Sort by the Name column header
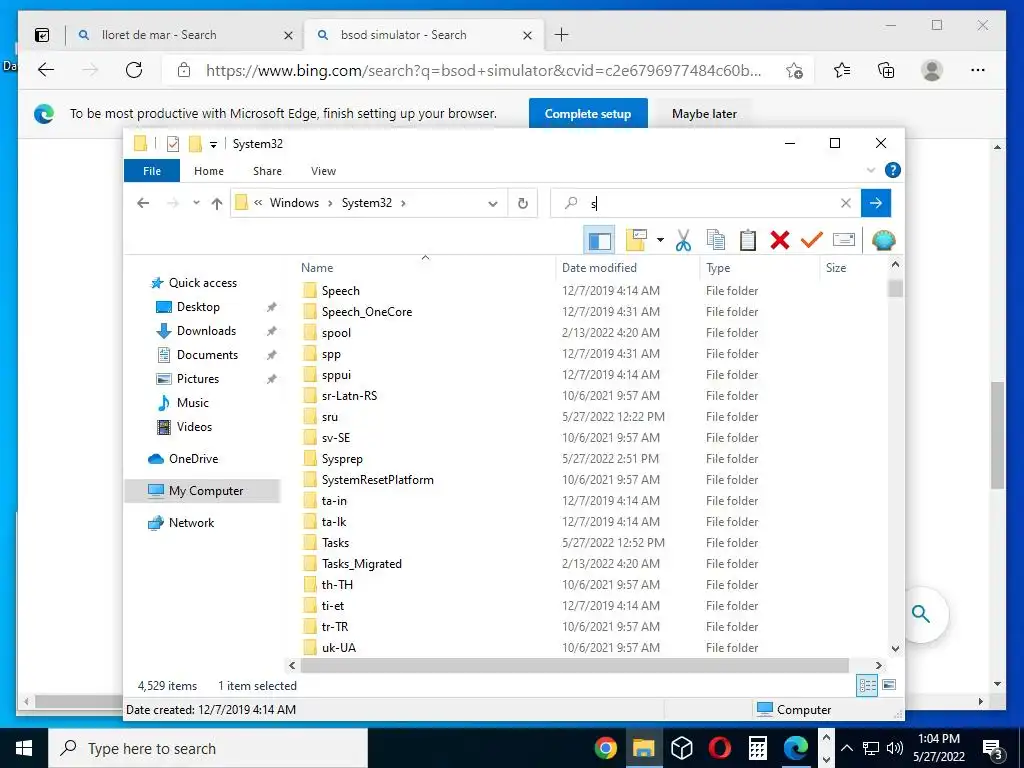Viewport: 1024px width, 768px height. coord(317,268)
